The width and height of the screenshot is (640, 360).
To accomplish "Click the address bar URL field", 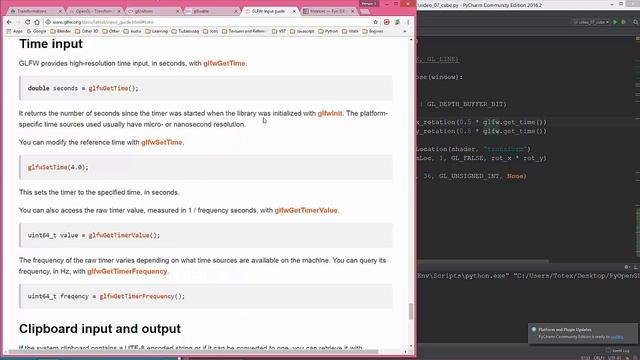I will click(208, 22).
